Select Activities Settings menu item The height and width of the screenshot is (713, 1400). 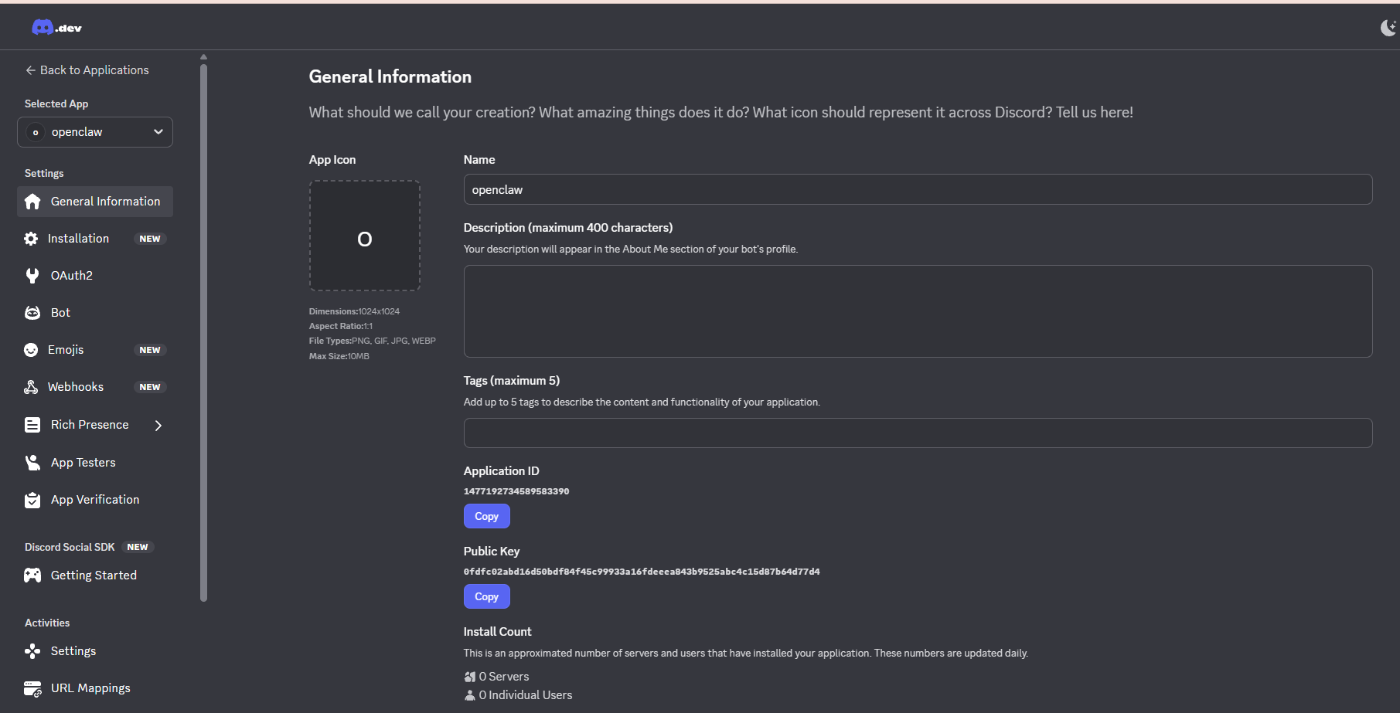(x=73, y=651)
